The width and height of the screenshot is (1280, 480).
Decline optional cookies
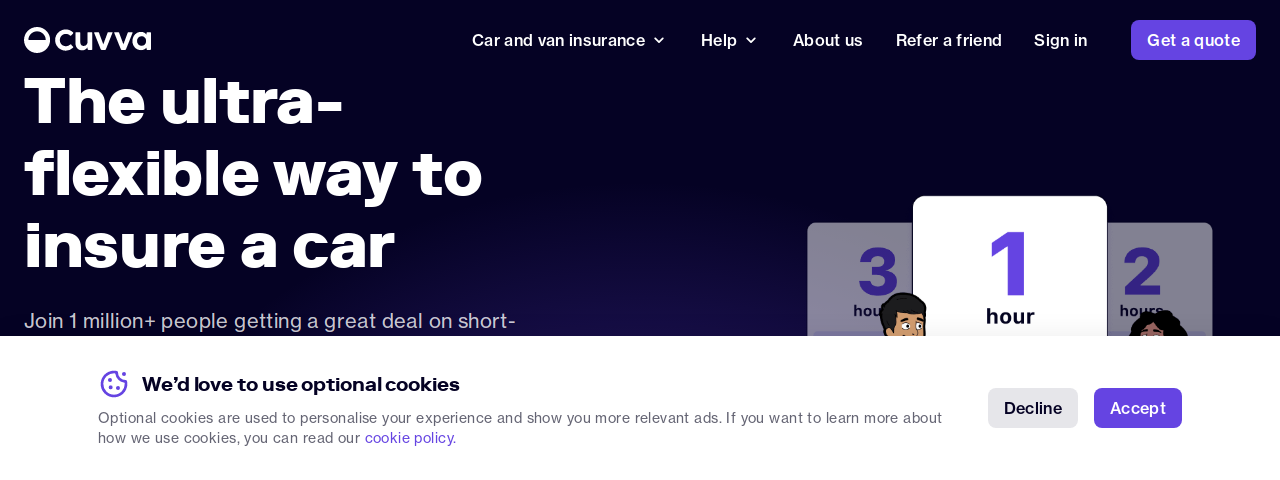(1033, 408)
